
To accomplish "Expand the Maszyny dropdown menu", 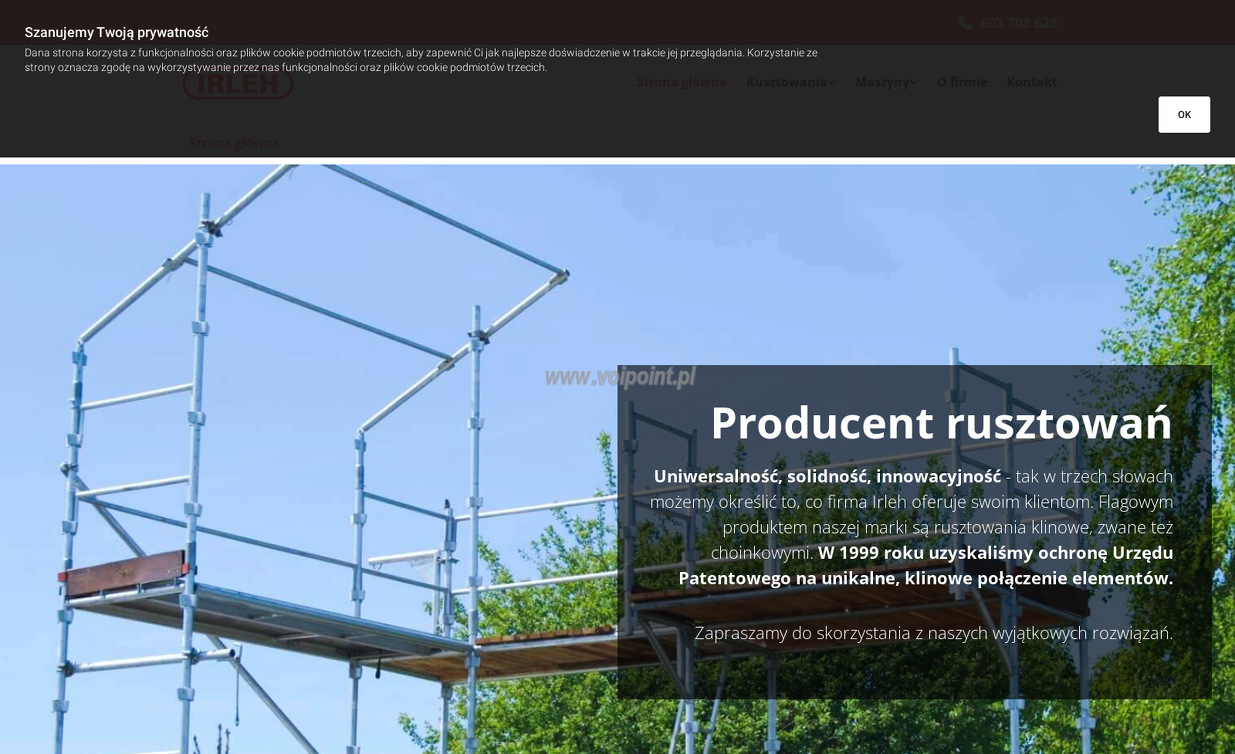I will (885, 82).
